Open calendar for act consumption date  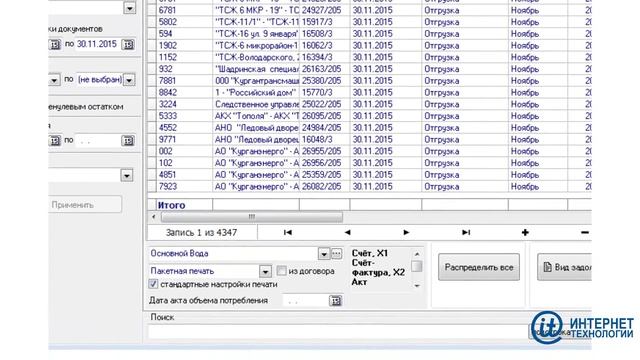(x=336, y=301)
